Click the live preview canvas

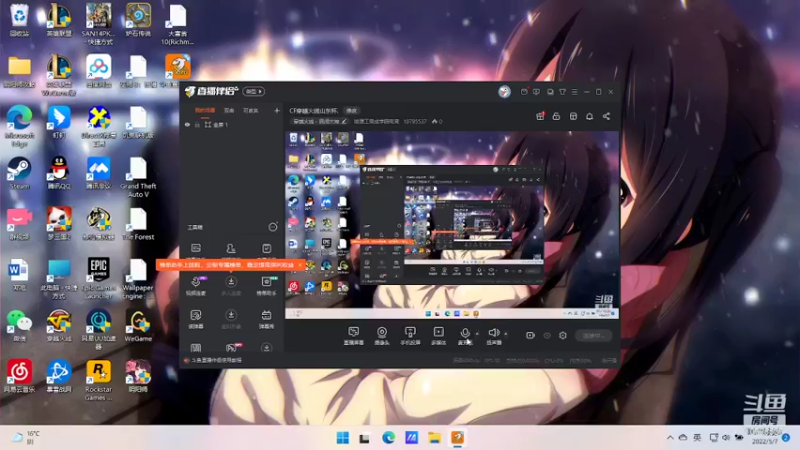tap(452, 225)
